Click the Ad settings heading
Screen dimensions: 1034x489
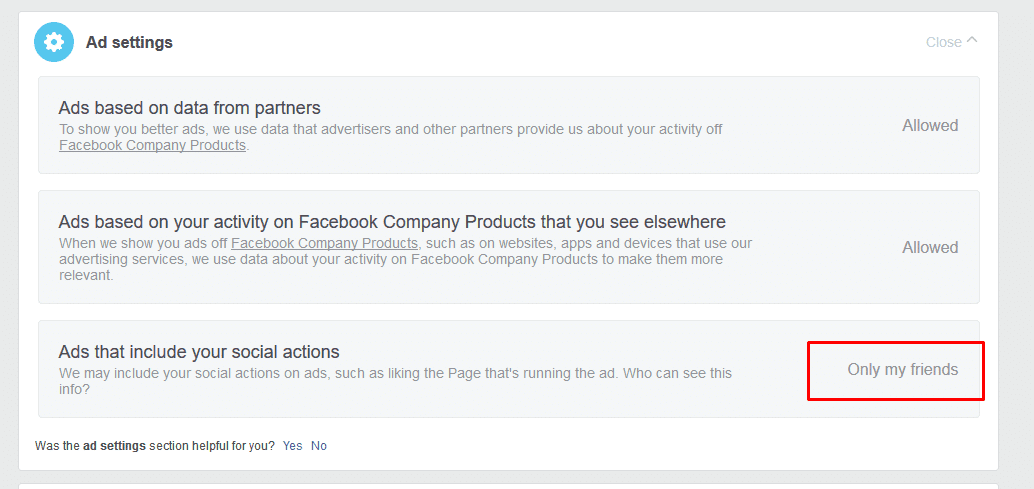(x=129, y=42)
